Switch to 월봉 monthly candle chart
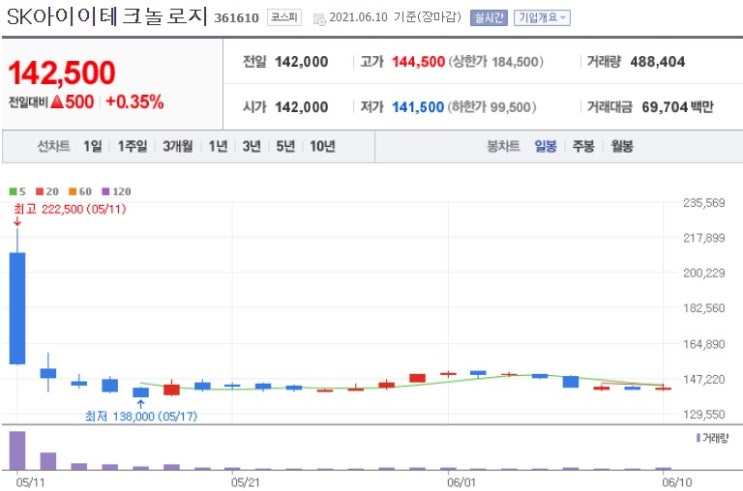 pyautogui.click(x=622, y=146)
